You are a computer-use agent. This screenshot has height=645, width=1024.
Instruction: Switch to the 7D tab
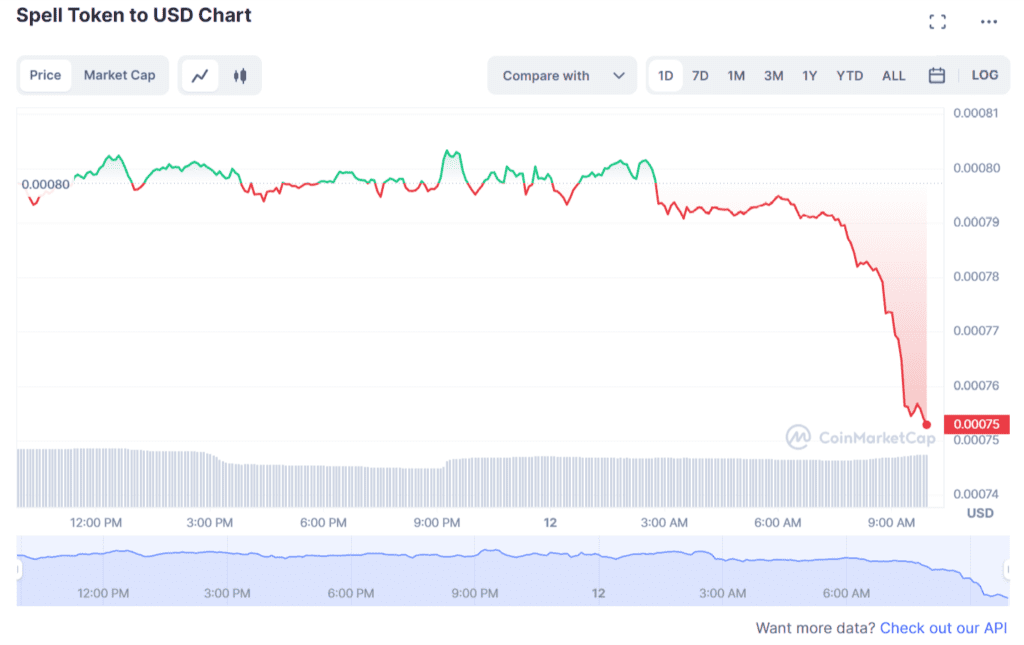point(700,75)
